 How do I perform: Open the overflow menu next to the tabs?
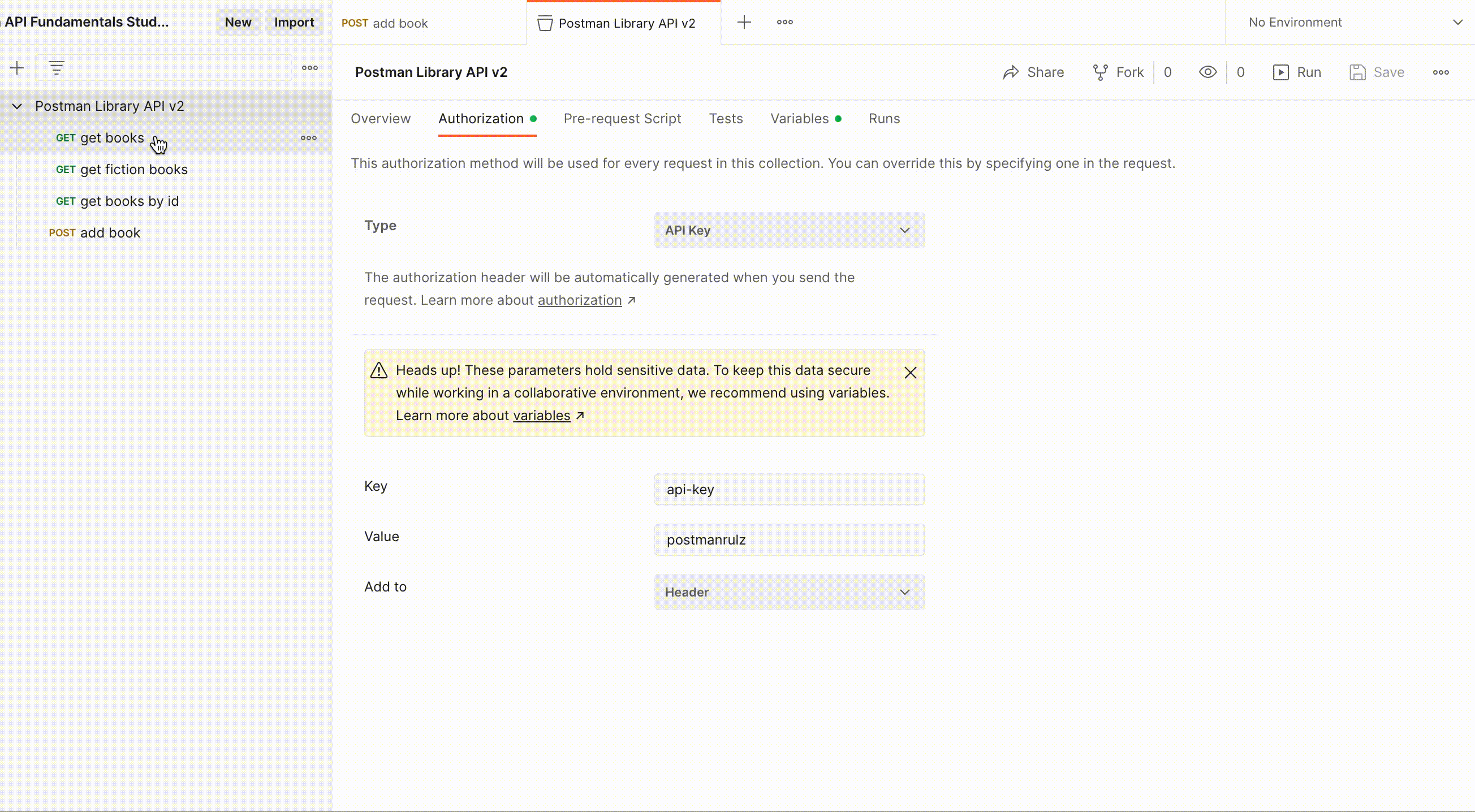coord(784,22)
